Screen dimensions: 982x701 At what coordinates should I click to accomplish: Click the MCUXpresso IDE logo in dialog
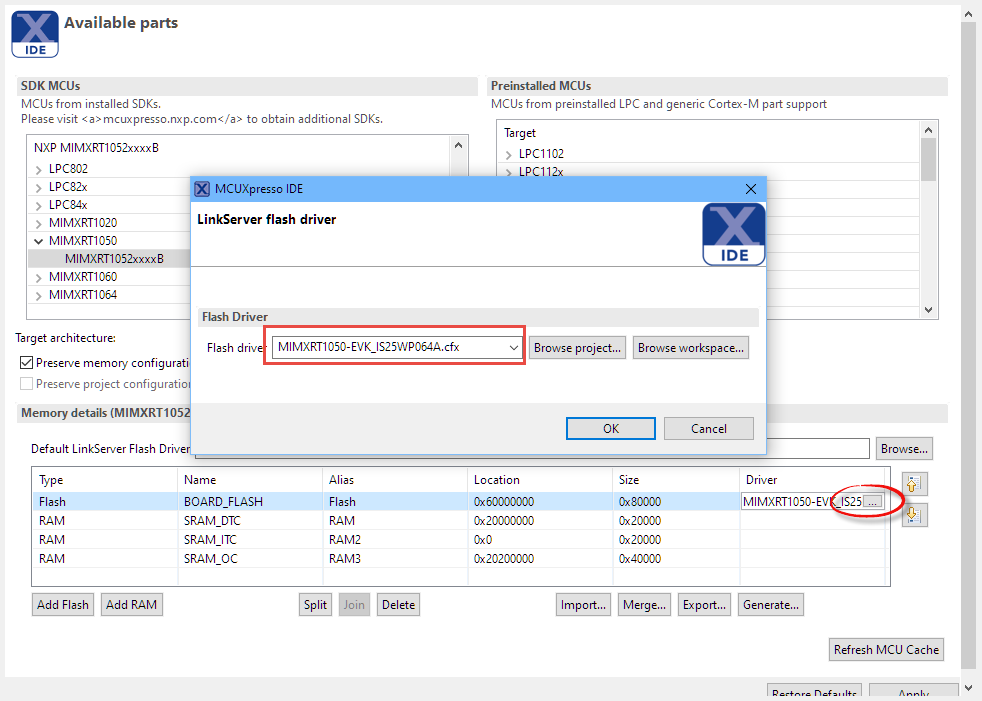pyautogui.click(x=733, y=234)
